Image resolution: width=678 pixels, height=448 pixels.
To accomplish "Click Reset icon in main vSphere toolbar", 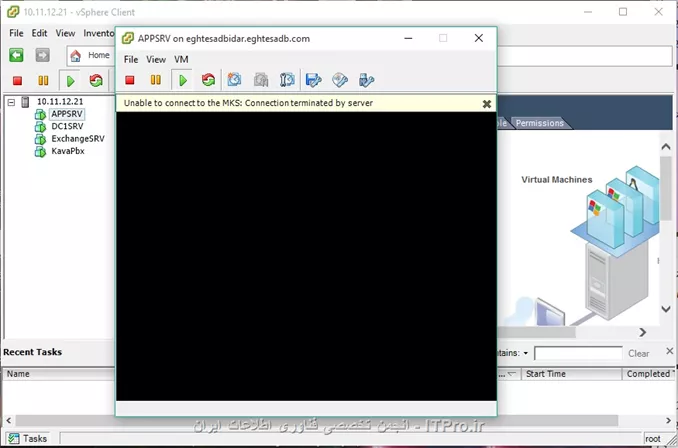I will click(x=96, y=80).
